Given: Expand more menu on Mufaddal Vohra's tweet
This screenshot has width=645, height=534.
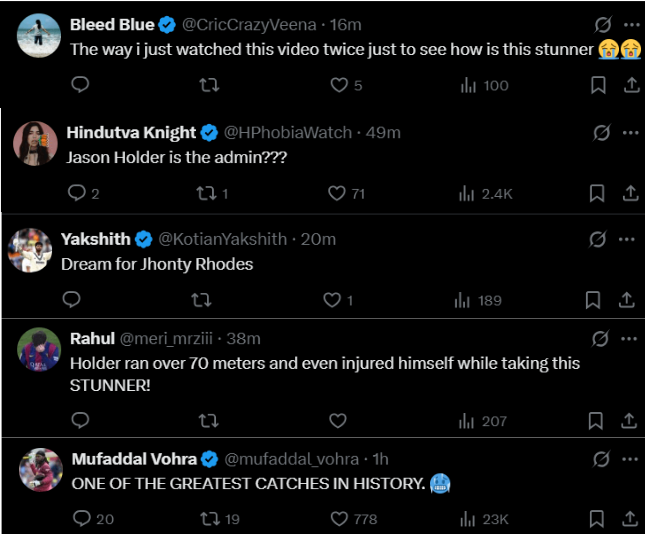Looking at the screenshot, I should (x=631, y=459).
